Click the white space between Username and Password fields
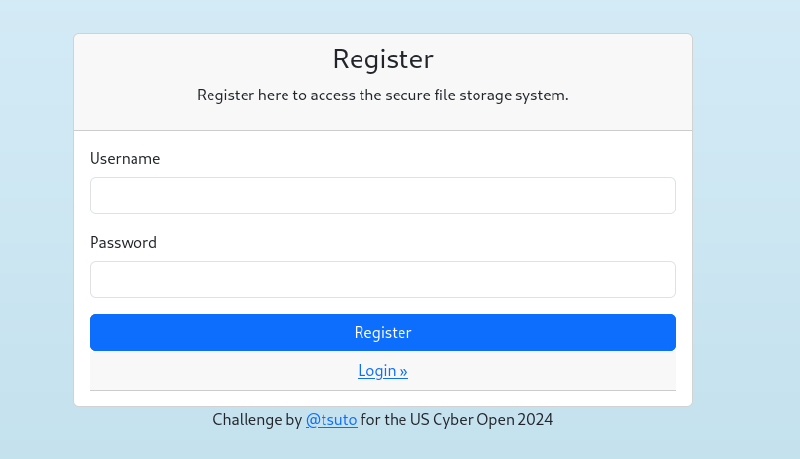Image resolution: width=800 pixels, height=459 pixels. click(x=382, y=225)
